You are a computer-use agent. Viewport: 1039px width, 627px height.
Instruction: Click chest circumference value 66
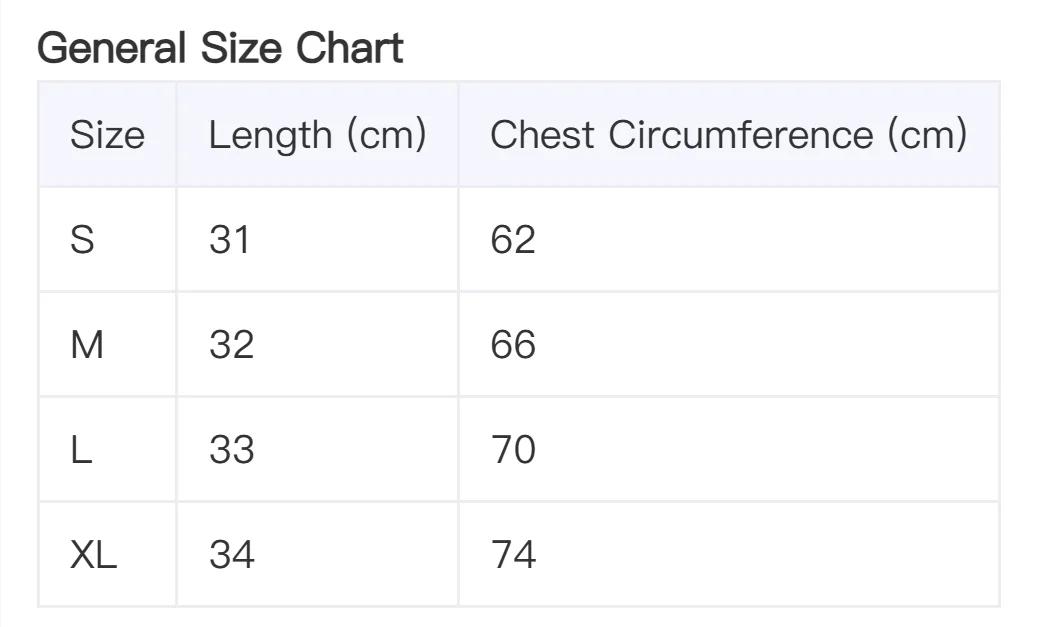(513, 345)
